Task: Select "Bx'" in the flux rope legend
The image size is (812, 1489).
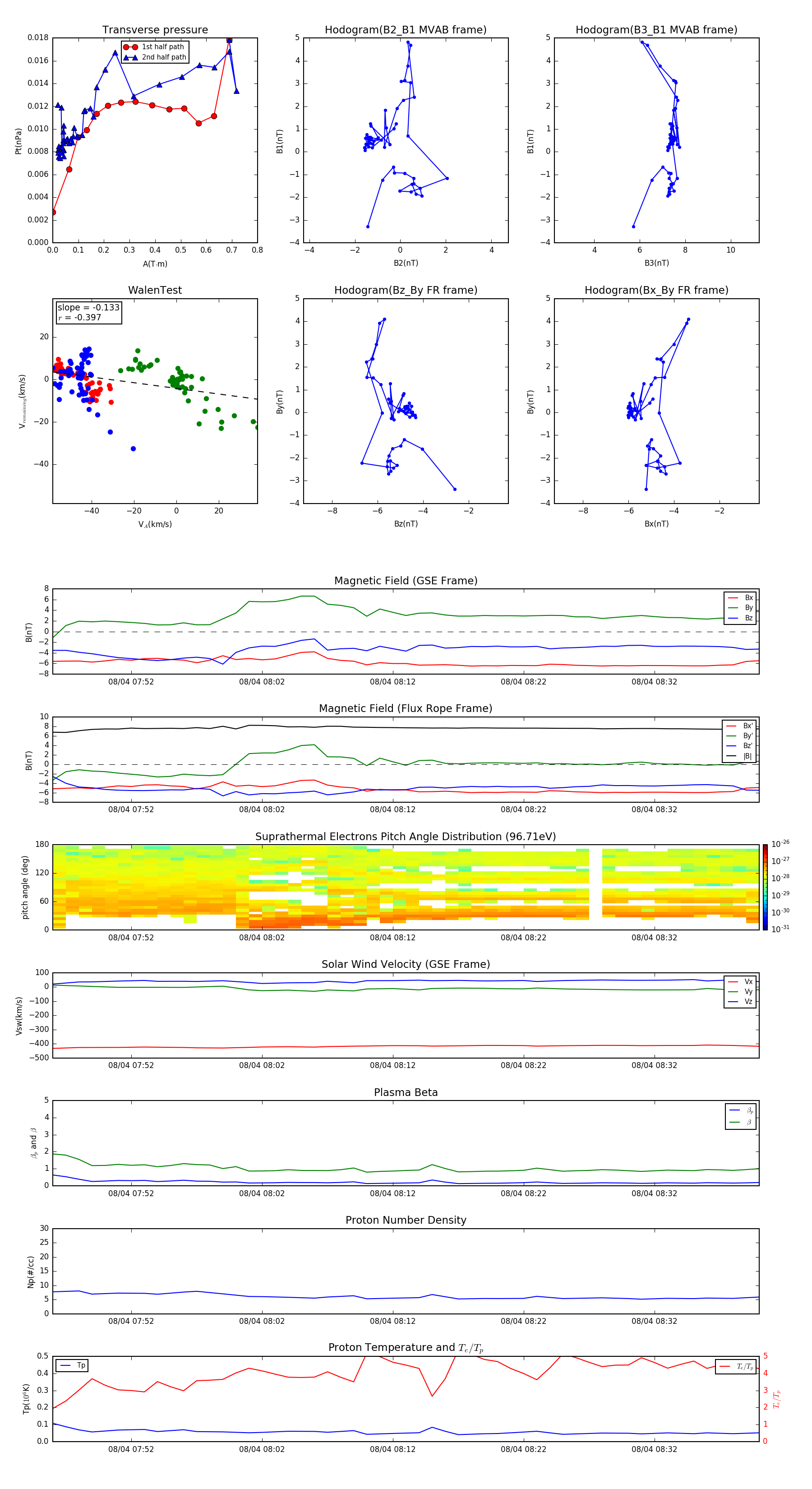Action: (x=740, y=726)
